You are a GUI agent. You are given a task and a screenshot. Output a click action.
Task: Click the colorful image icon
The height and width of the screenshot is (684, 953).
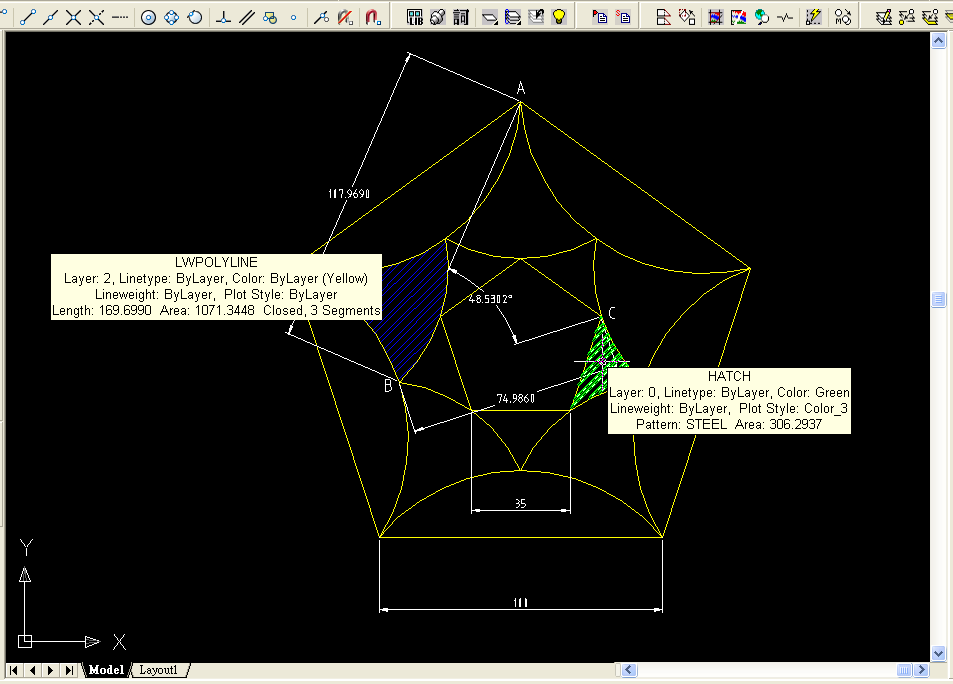pos(738,17)
